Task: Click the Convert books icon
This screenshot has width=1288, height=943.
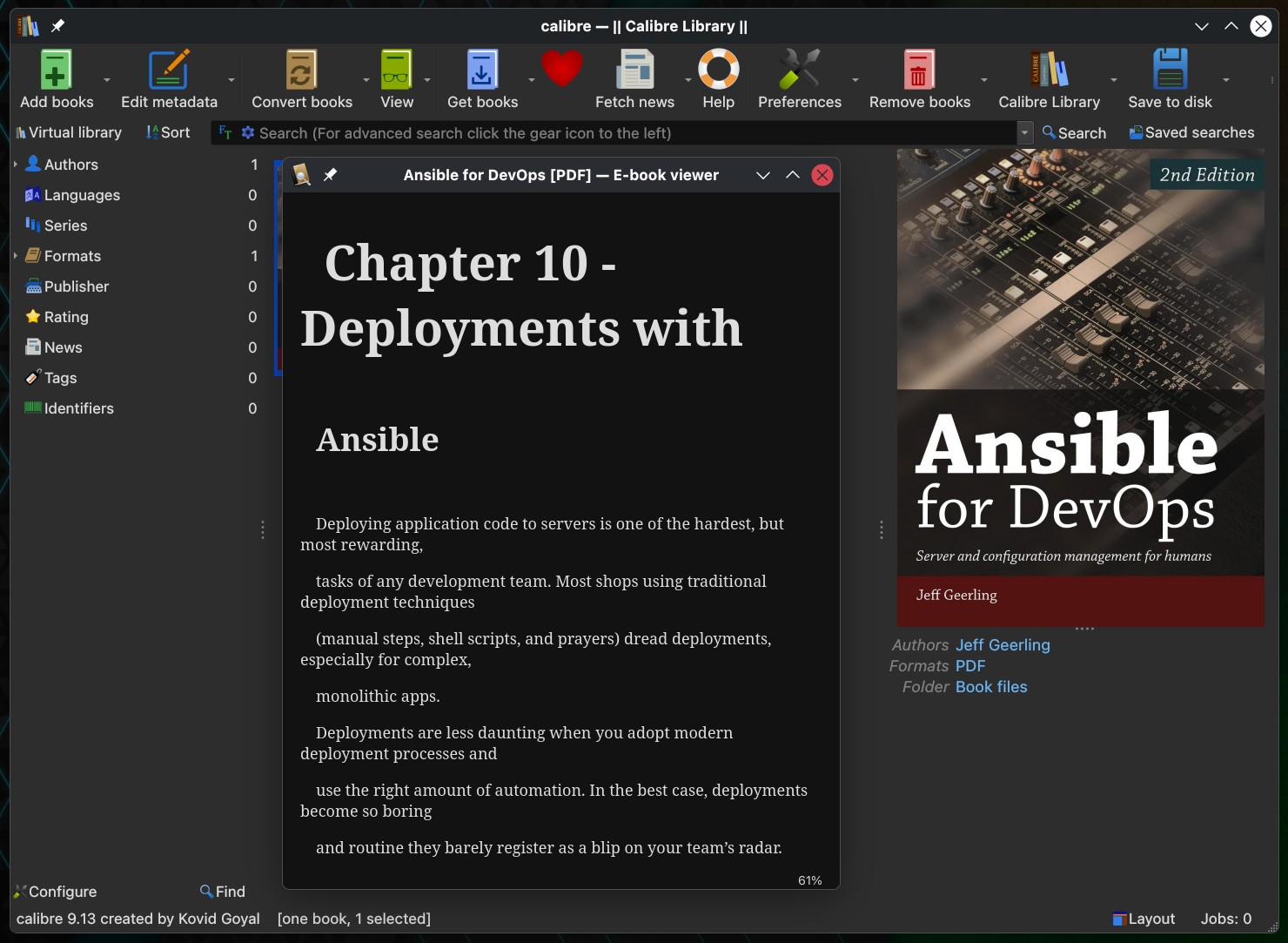Action: [x=302, y=70]
